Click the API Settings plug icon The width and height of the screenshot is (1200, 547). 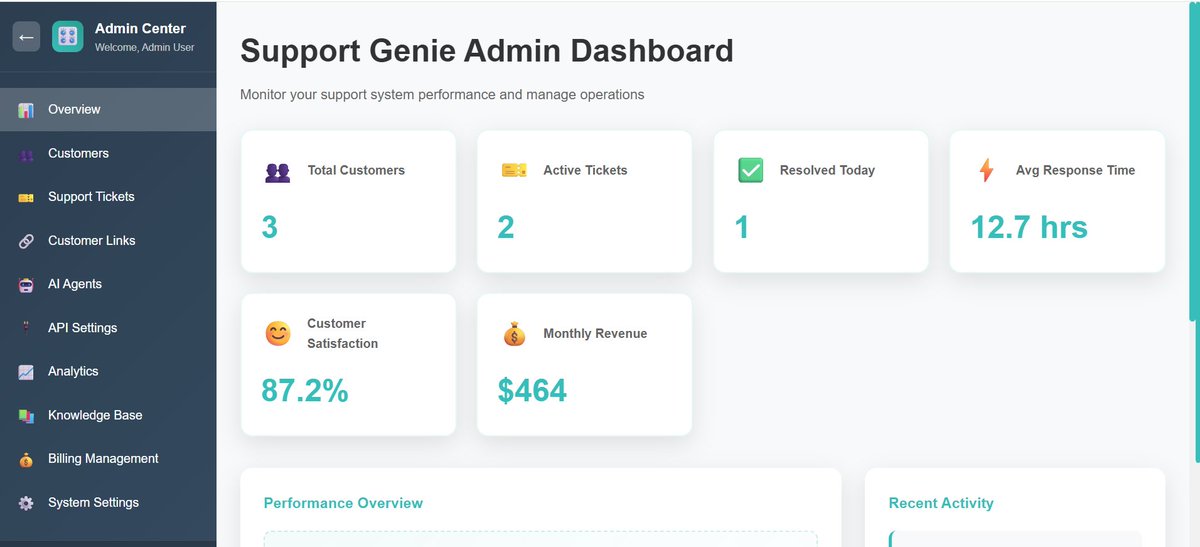(26, 328)
